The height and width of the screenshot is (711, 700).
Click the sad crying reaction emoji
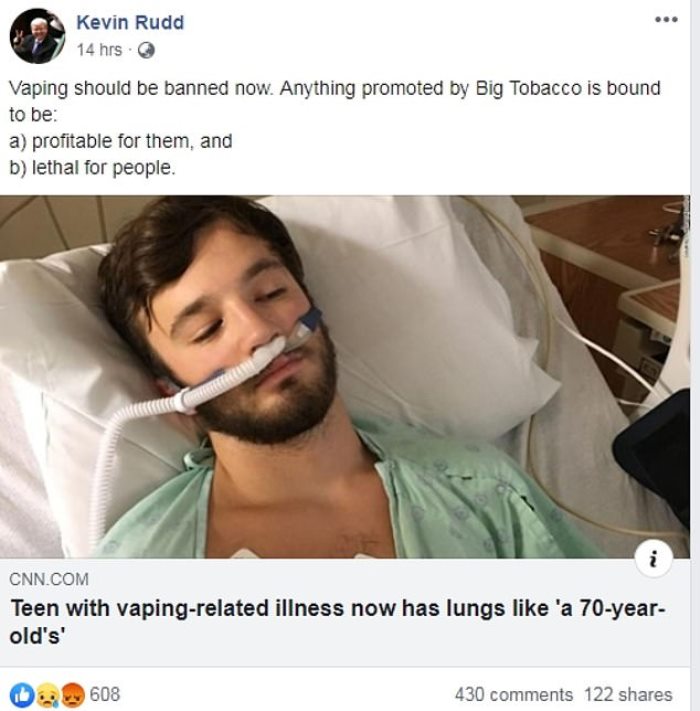(x=46, y=694)
